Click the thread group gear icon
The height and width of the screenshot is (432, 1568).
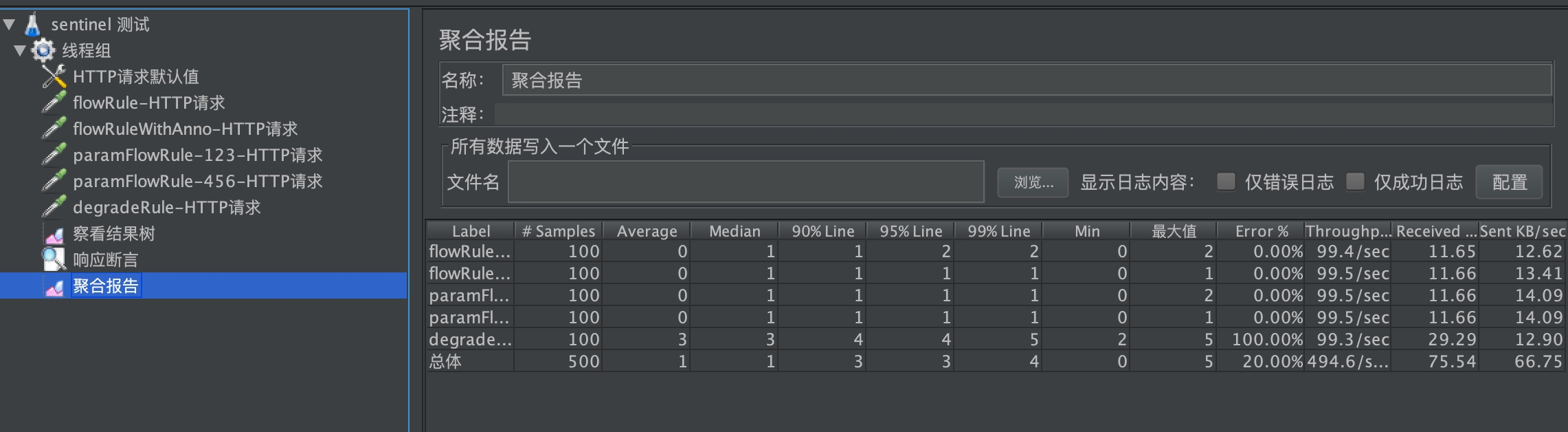43,50
